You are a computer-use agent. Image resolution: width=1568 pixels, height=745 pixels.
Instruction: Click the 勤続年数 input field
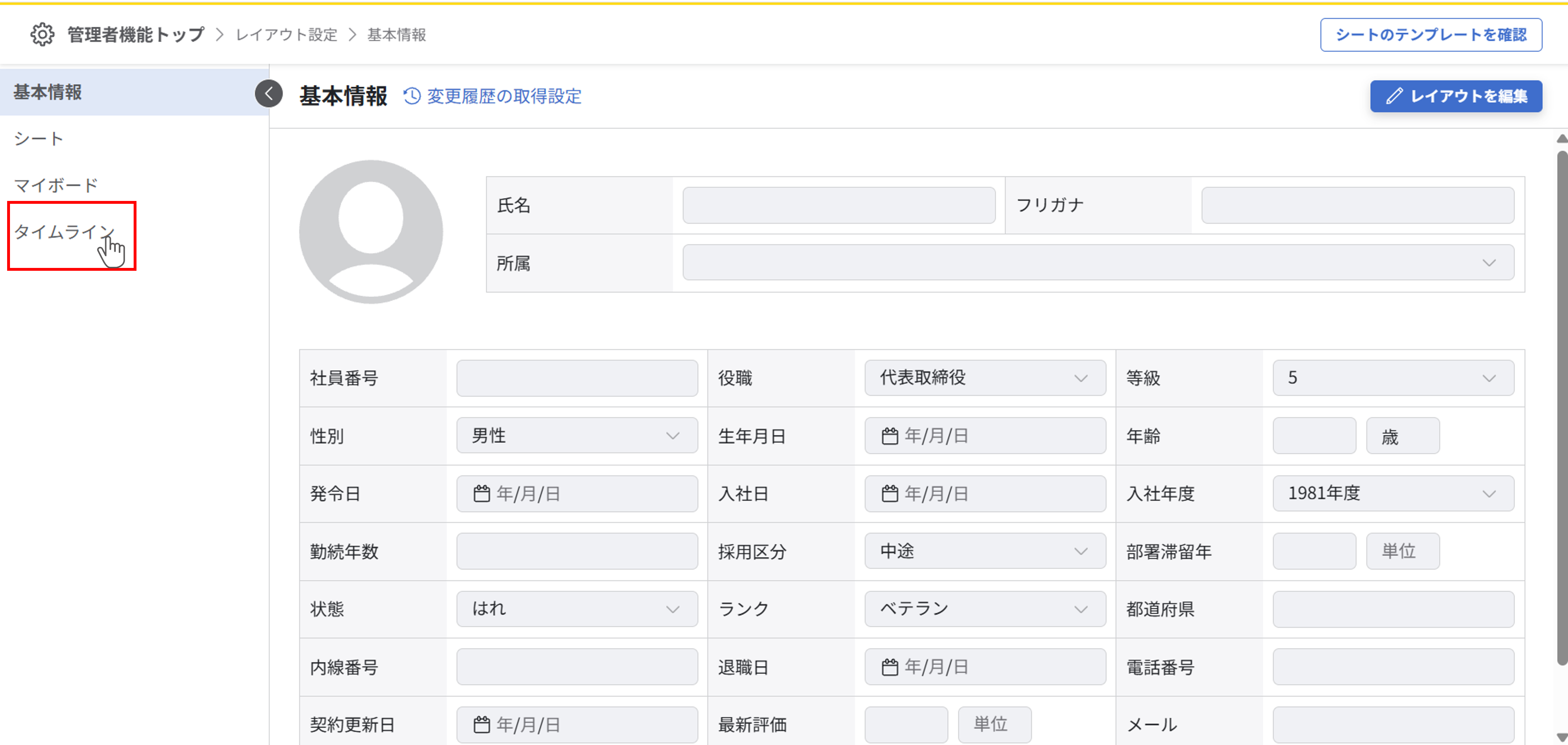[x=577, y=552]
